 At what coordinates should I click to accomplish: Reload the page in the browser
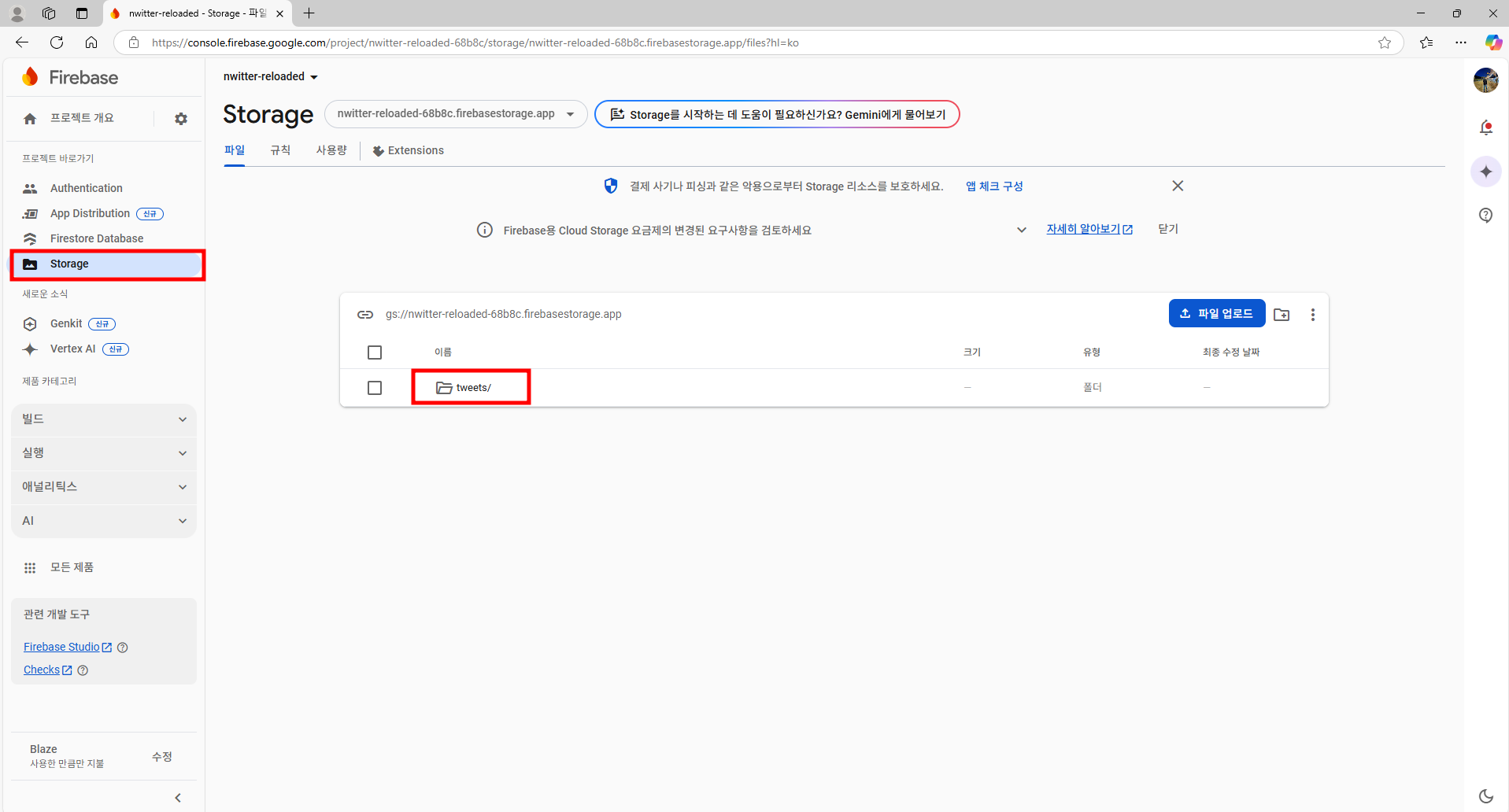point(57,42)
